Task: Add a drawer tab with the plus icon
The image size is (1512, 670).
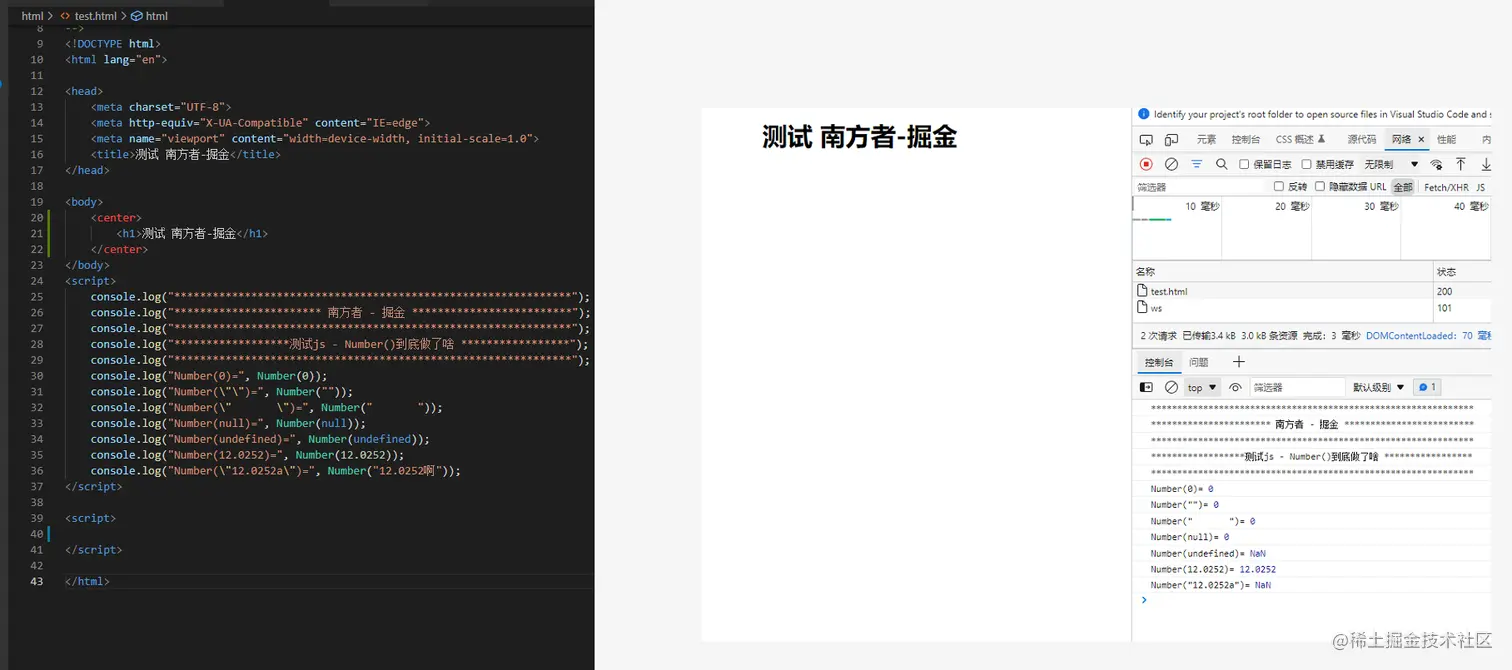Action: [x=1239, y=362]
